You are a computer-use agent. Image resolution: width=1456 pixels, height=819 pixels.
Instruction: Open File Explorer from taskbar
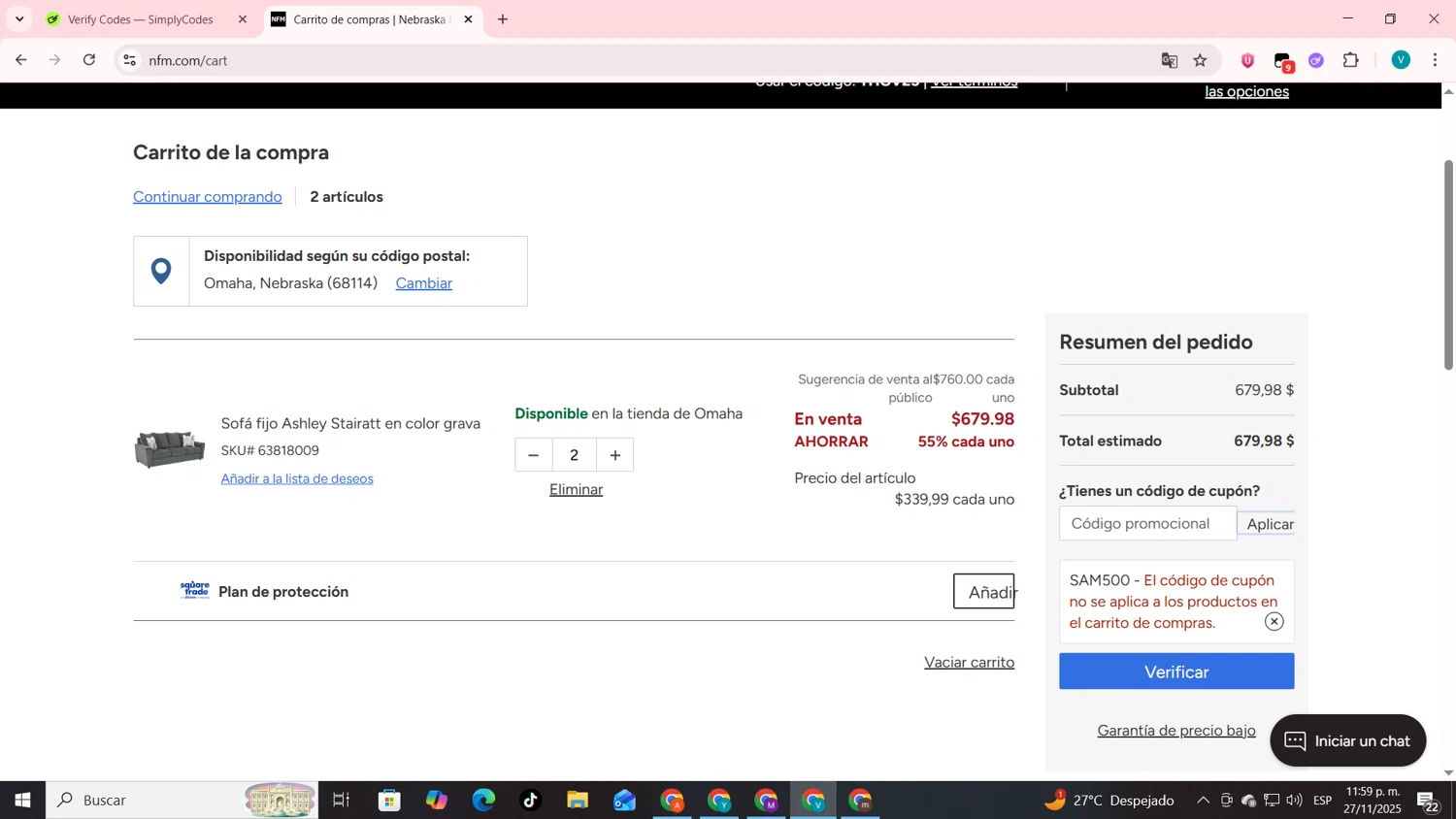point(578,801)
